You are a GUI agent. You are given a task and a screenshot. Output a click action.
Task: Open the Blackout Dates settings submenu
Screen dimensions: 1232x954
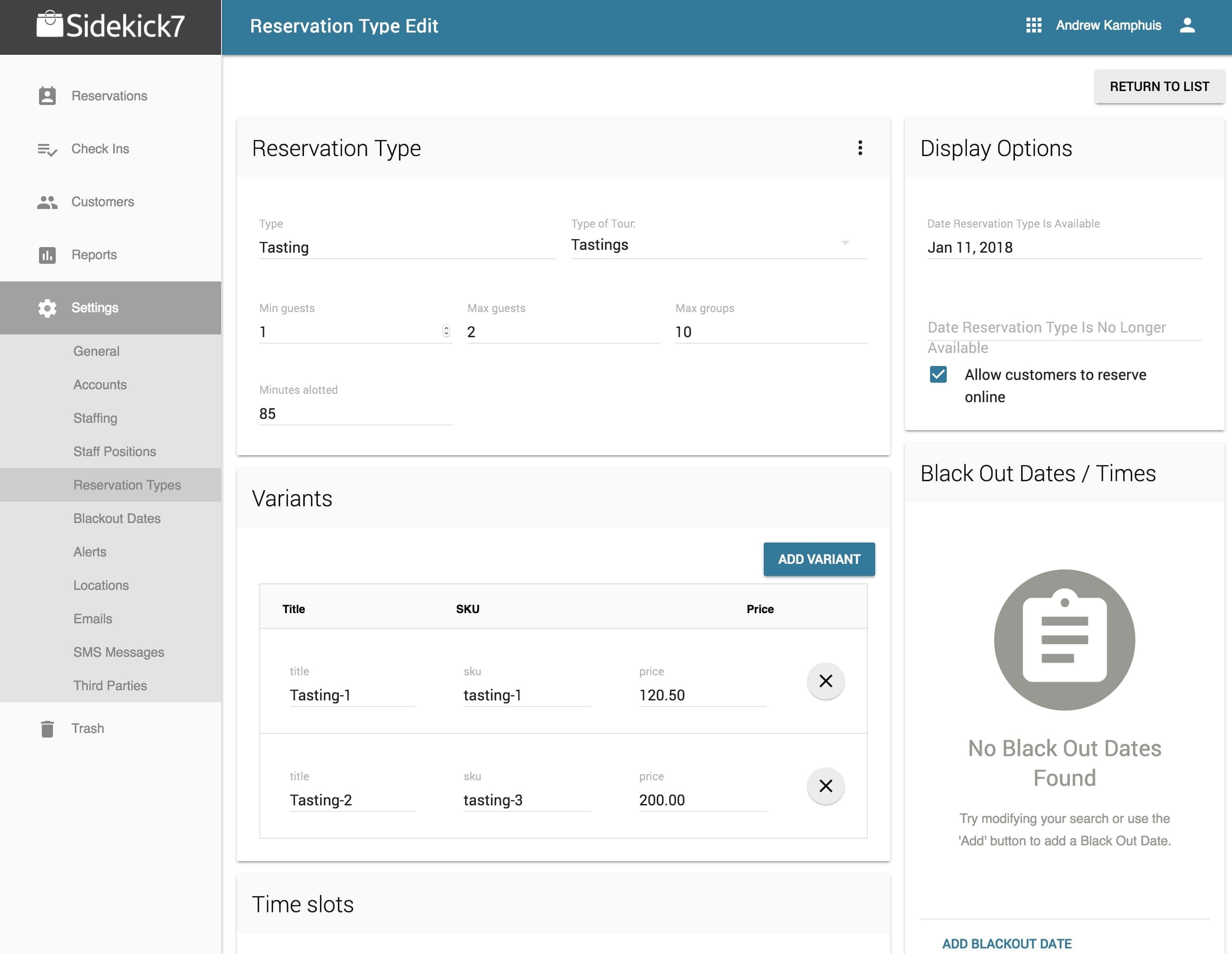[117, 518]
